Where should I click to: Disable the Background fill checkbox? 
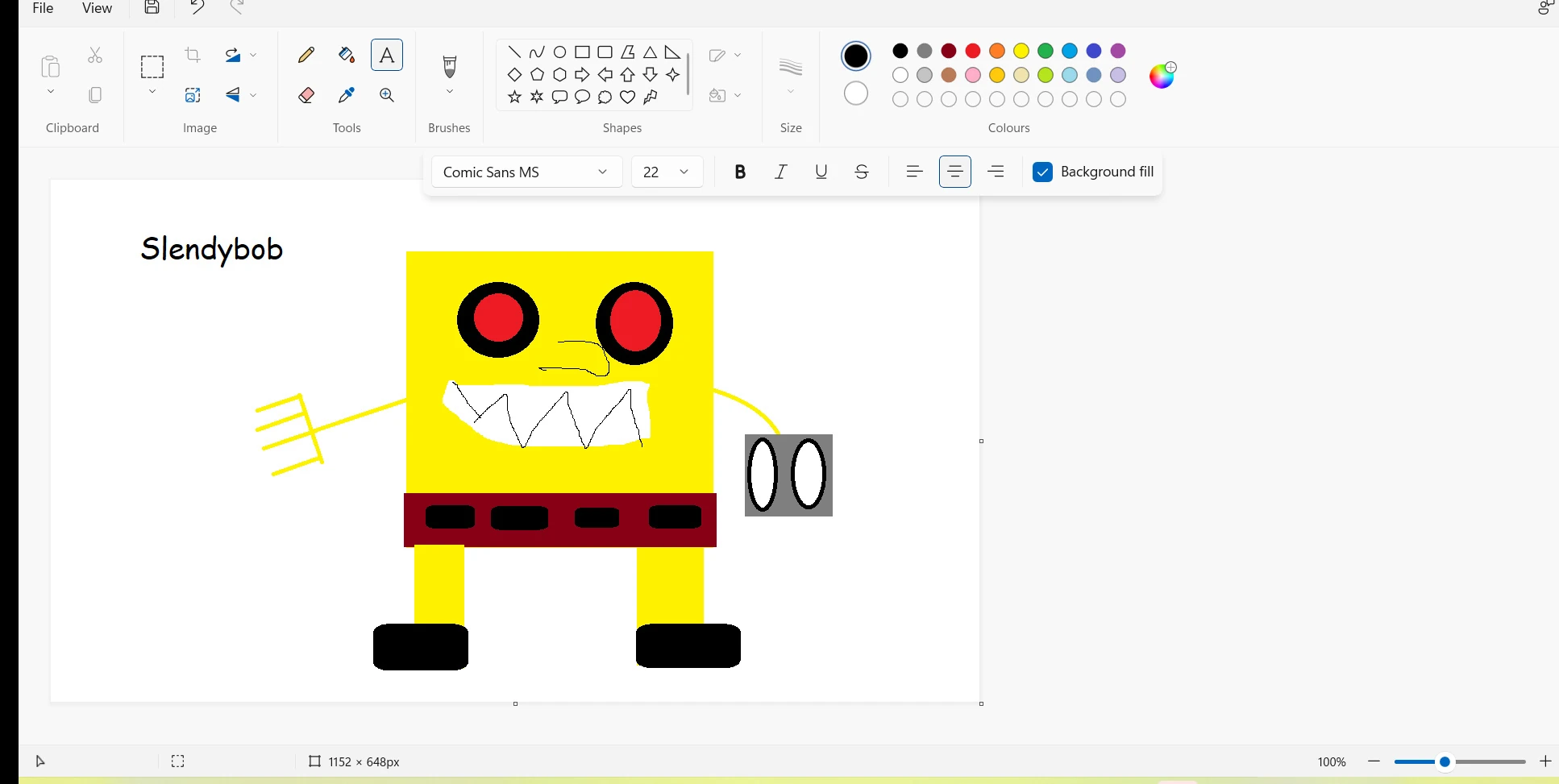click(x=1042, y=172)
